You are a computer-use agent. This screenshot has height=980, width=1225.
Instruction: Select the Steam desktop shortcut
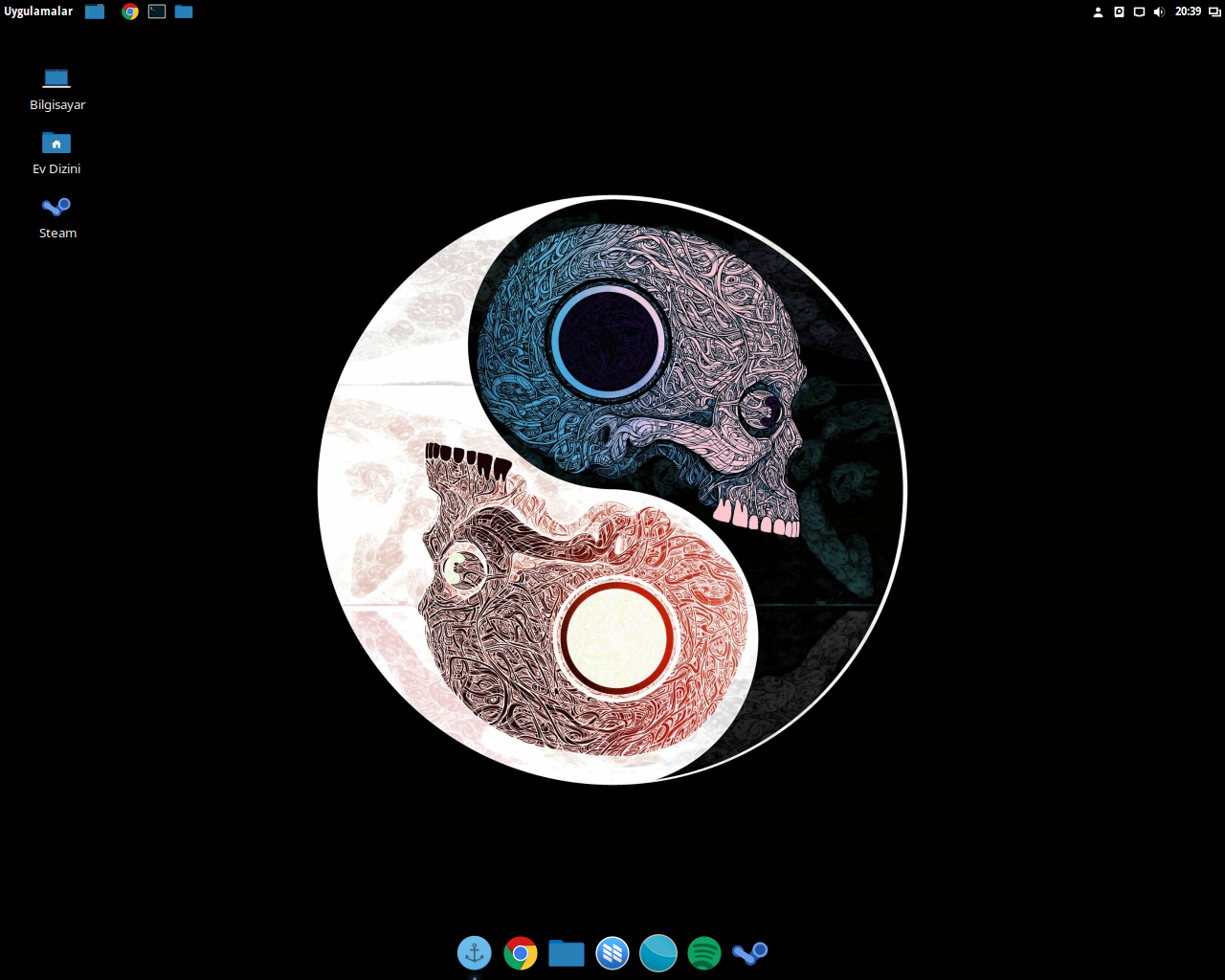pos(56,206)
